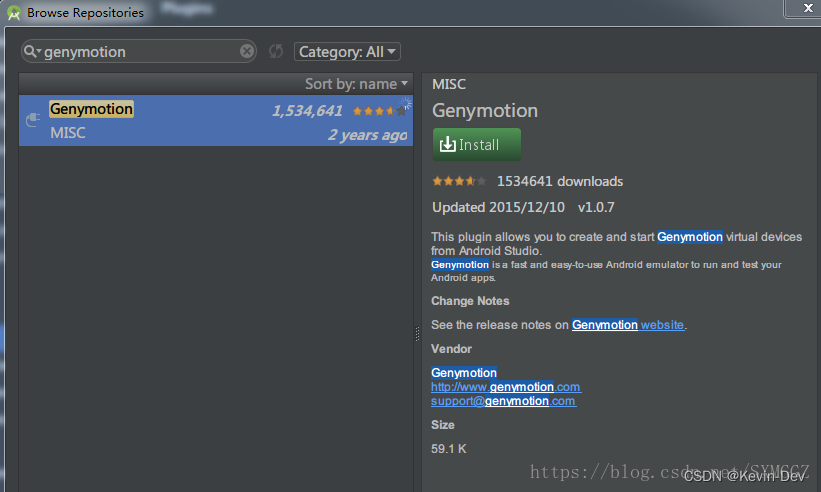The width and height of the screenshot is (821, 492).
Task: Select the Genymotion plugin list row
Action: pos(216,120)
